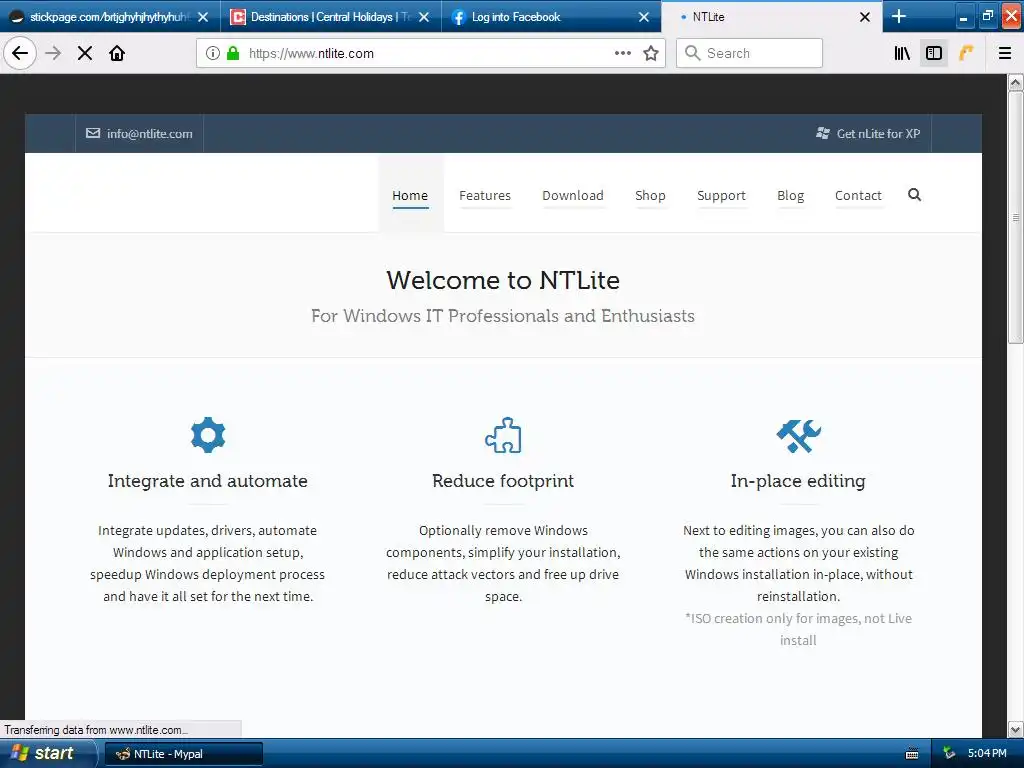1024x768 pixels.
Task: Click the Reduce footprint heading
Action: click(x=503, y=481)
